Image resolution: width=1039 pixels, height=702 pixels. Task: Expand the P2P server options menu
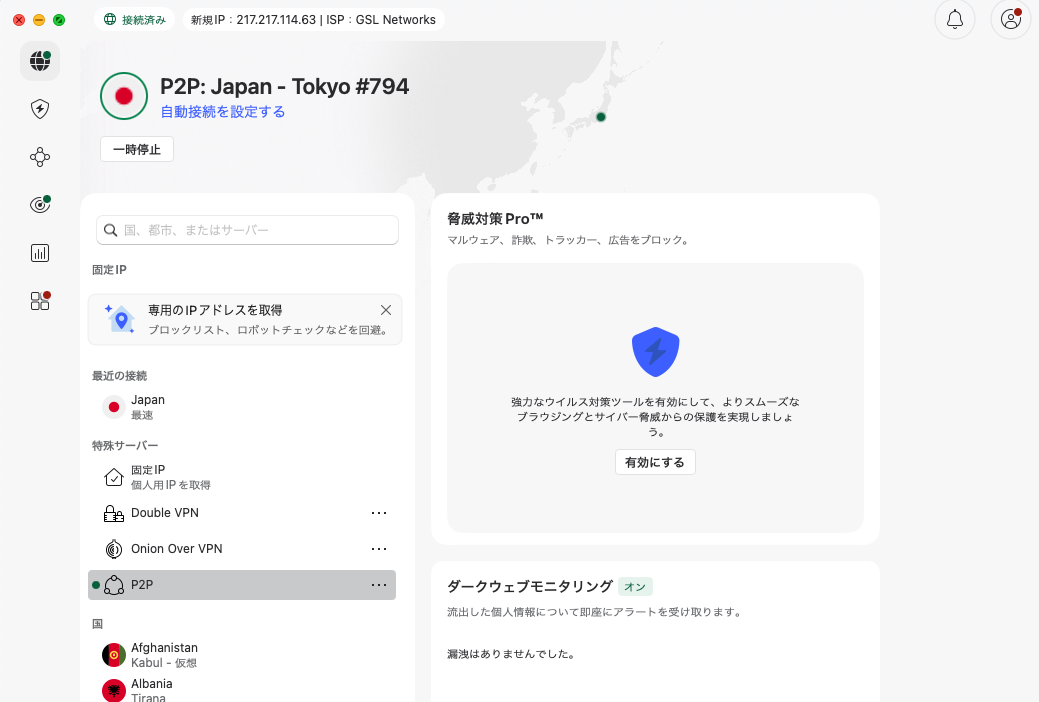tap(379, 585)
